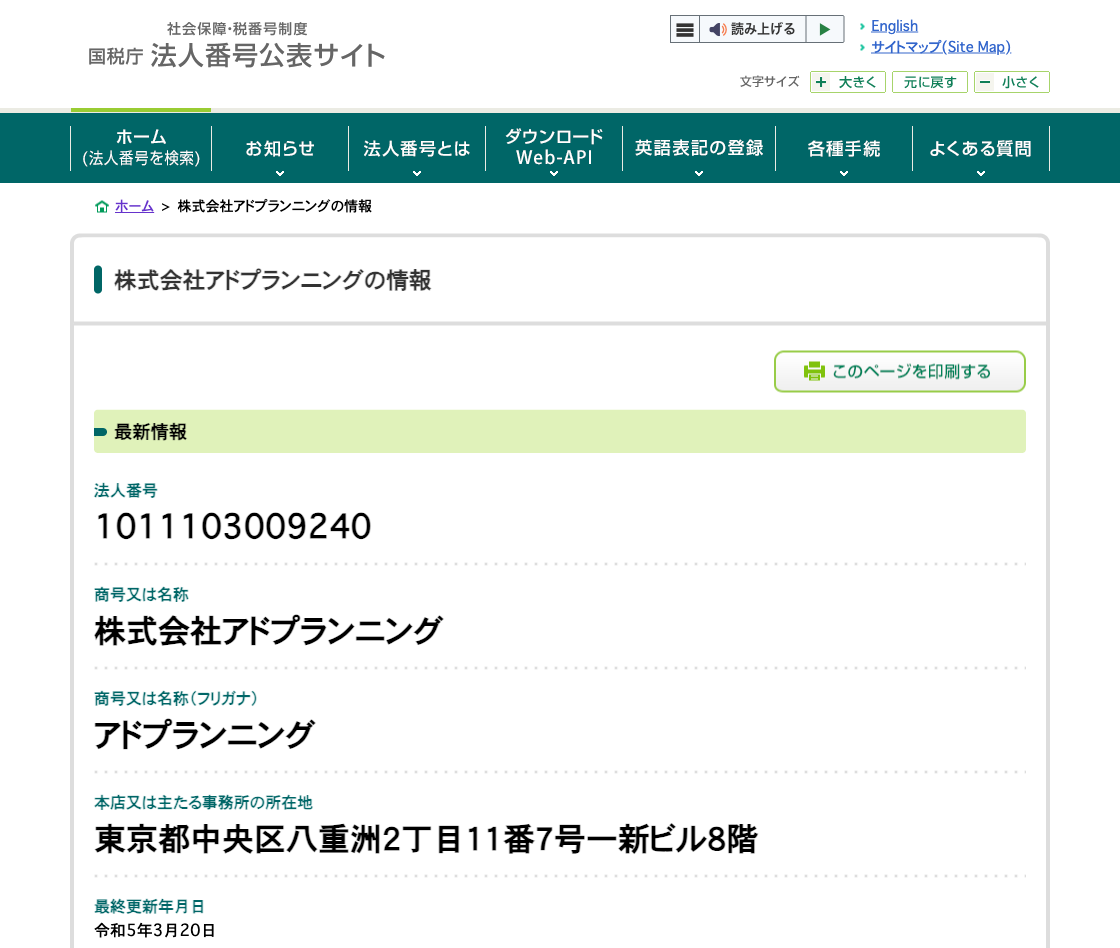Click company name 株式会社アドプランニング value
Screen dimensions: 1120x948
click(x=269, y=631)
